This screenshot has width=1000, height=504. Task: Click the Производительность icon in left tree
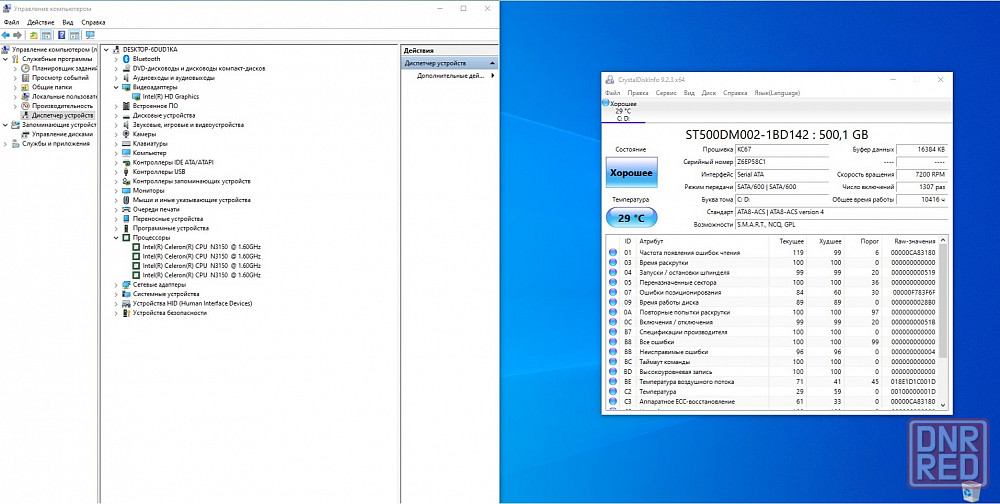coord(26,106)
